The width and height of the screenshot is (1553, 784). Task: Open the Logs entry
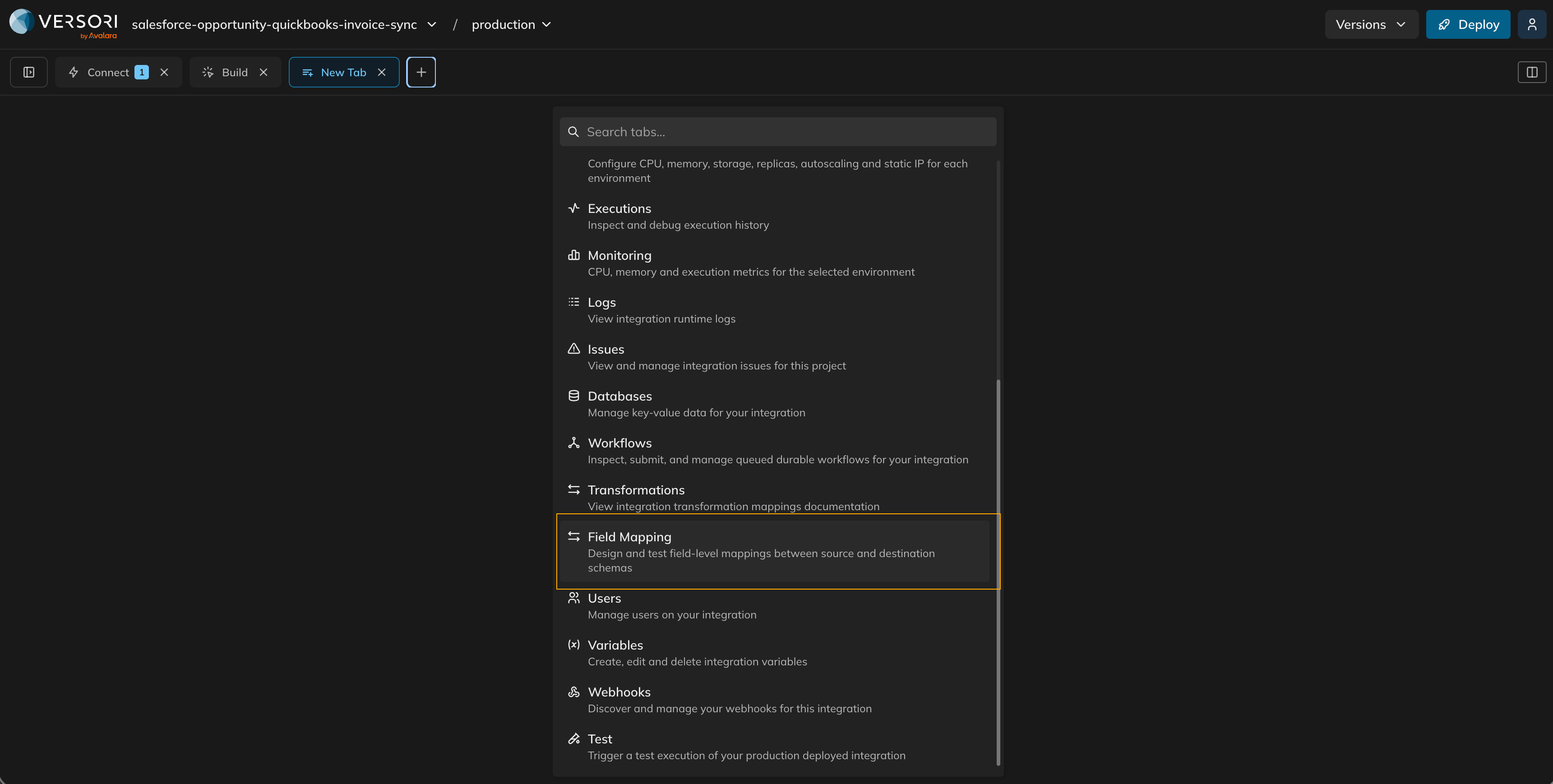[x=774, y=310]
